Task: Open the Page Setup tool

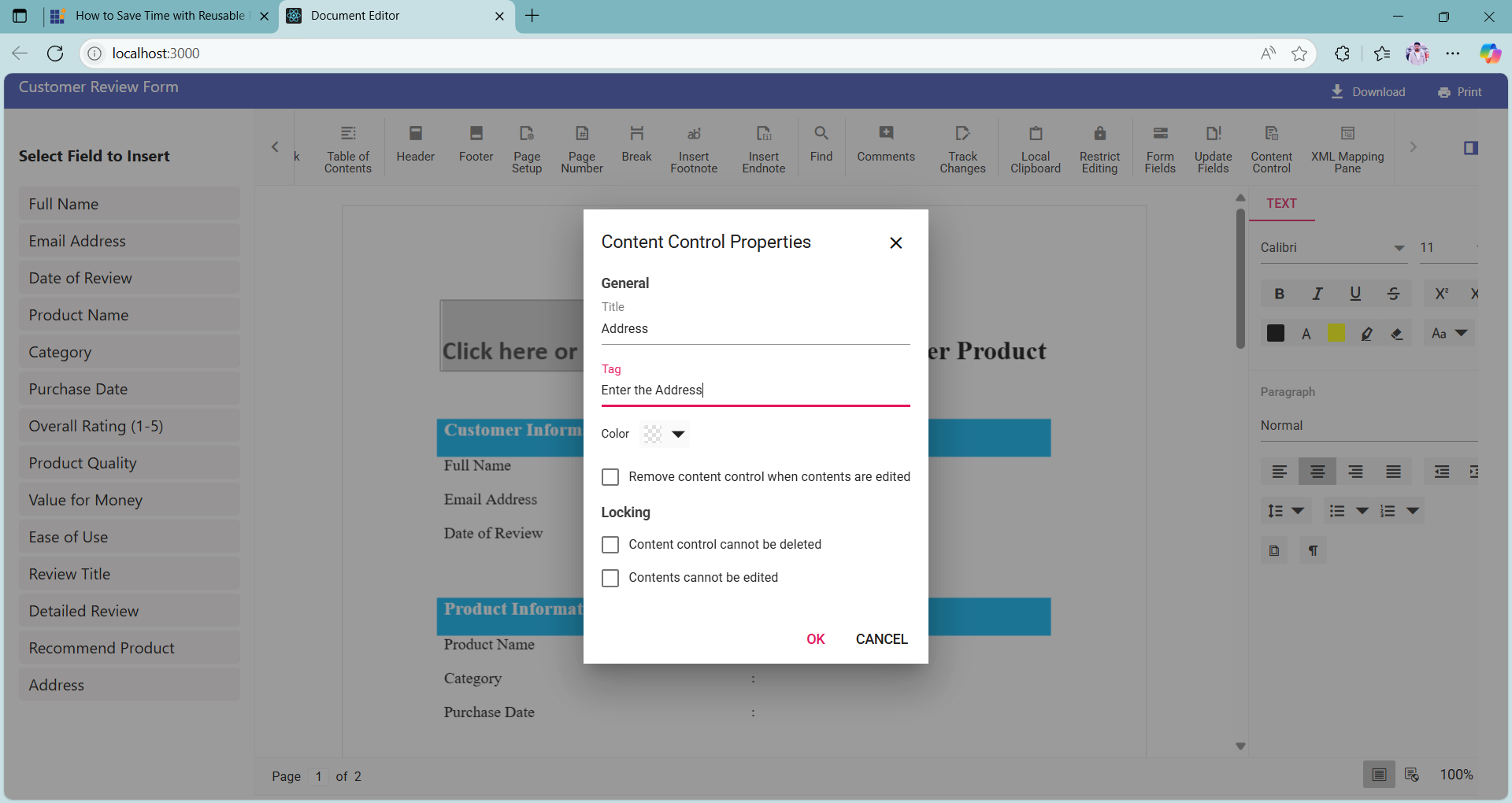Action: [527, 147]
